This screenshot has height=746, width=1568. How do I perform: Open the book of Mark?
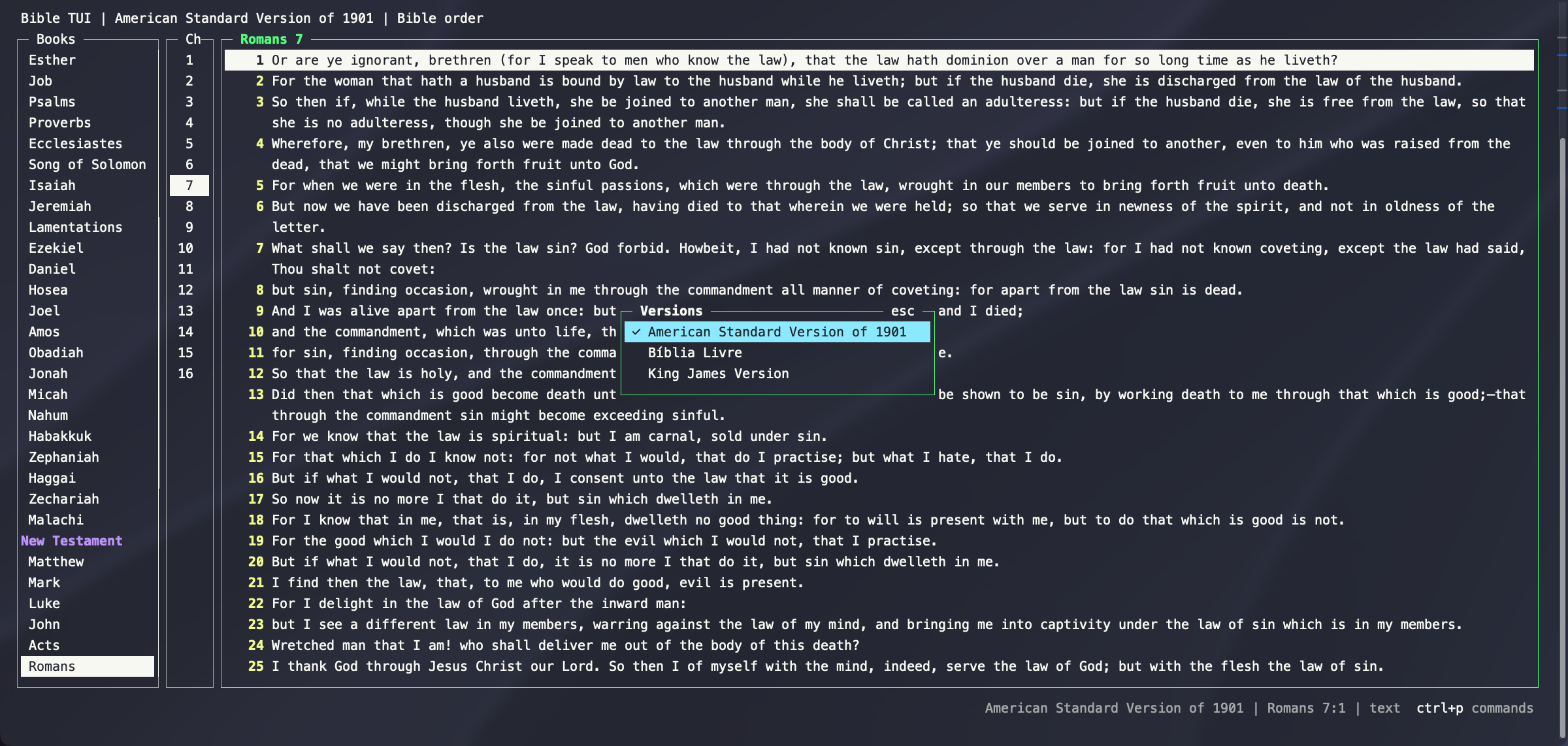[88, 583]
